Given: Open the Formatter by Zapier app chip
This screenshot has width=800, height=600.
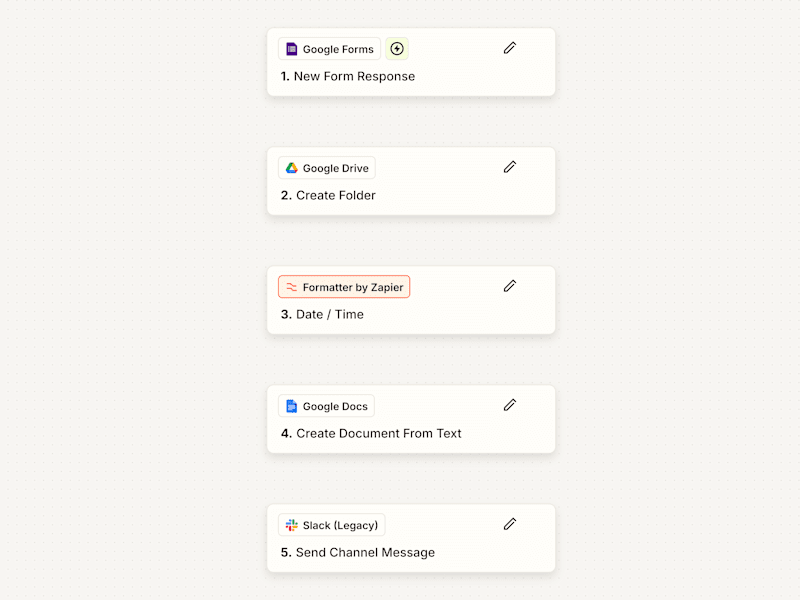Looking at the screenshot, I should [x=344, y=287].
